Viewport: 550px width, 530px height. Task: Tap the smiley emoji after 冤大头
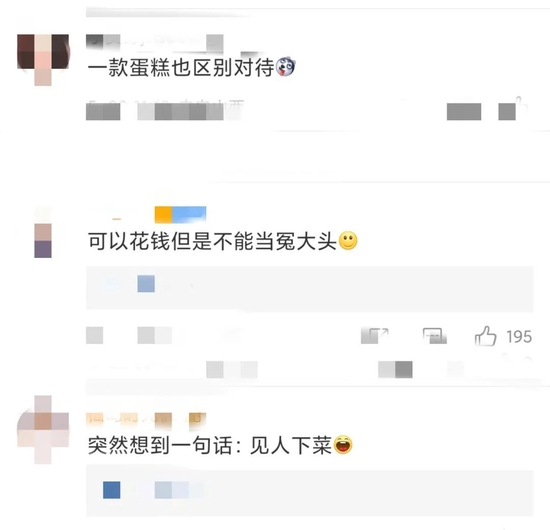348,241
